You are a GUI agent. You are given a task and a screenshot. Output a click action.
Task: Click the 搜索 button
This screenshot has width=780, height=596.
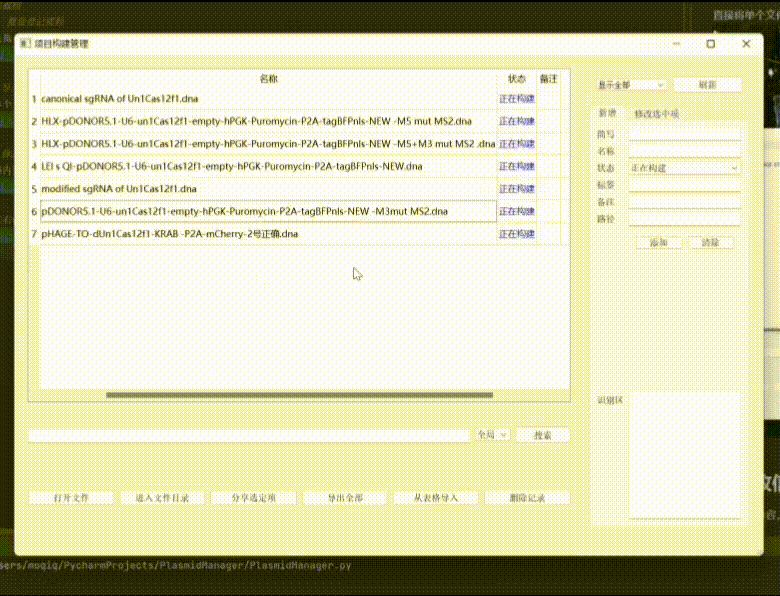pyautogui.click(x=542, y=435)
